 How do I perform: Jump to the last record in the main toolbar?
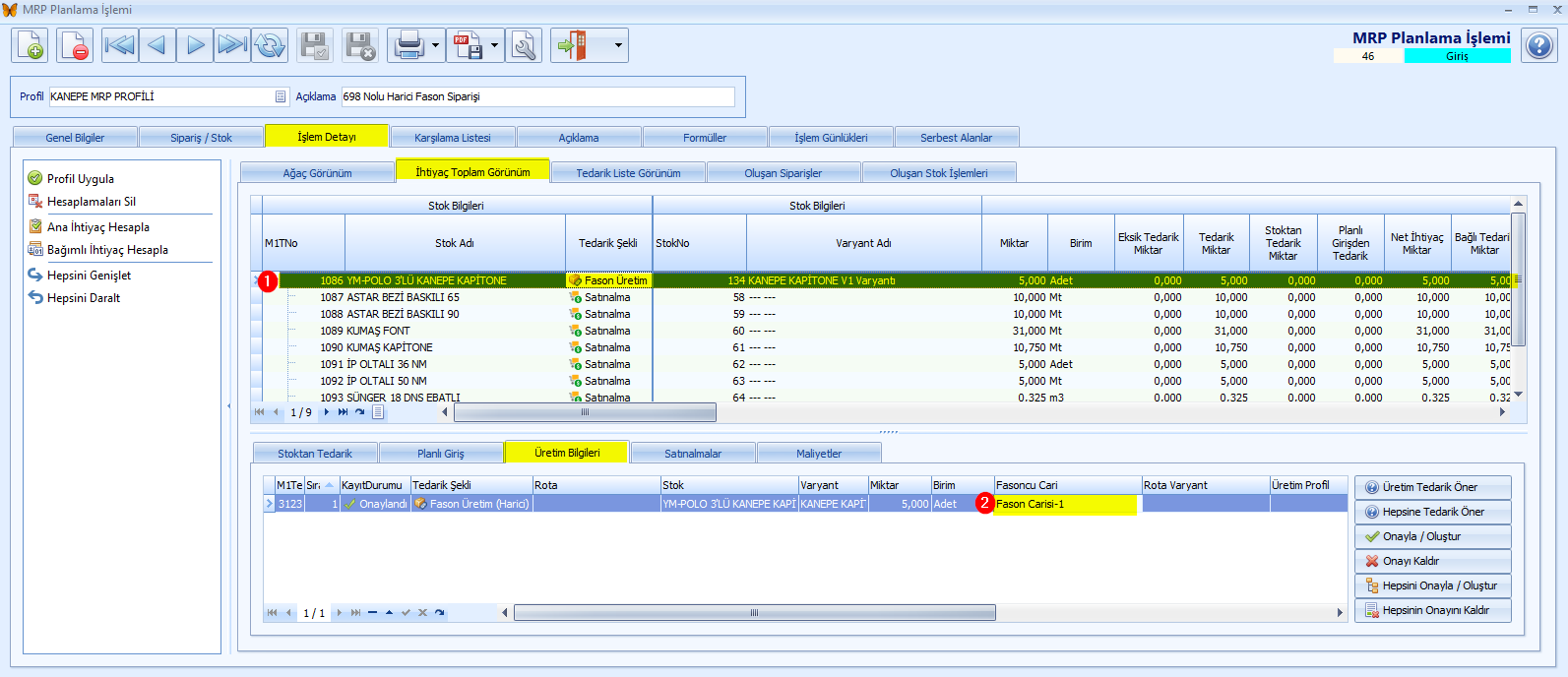coord(232,45)
